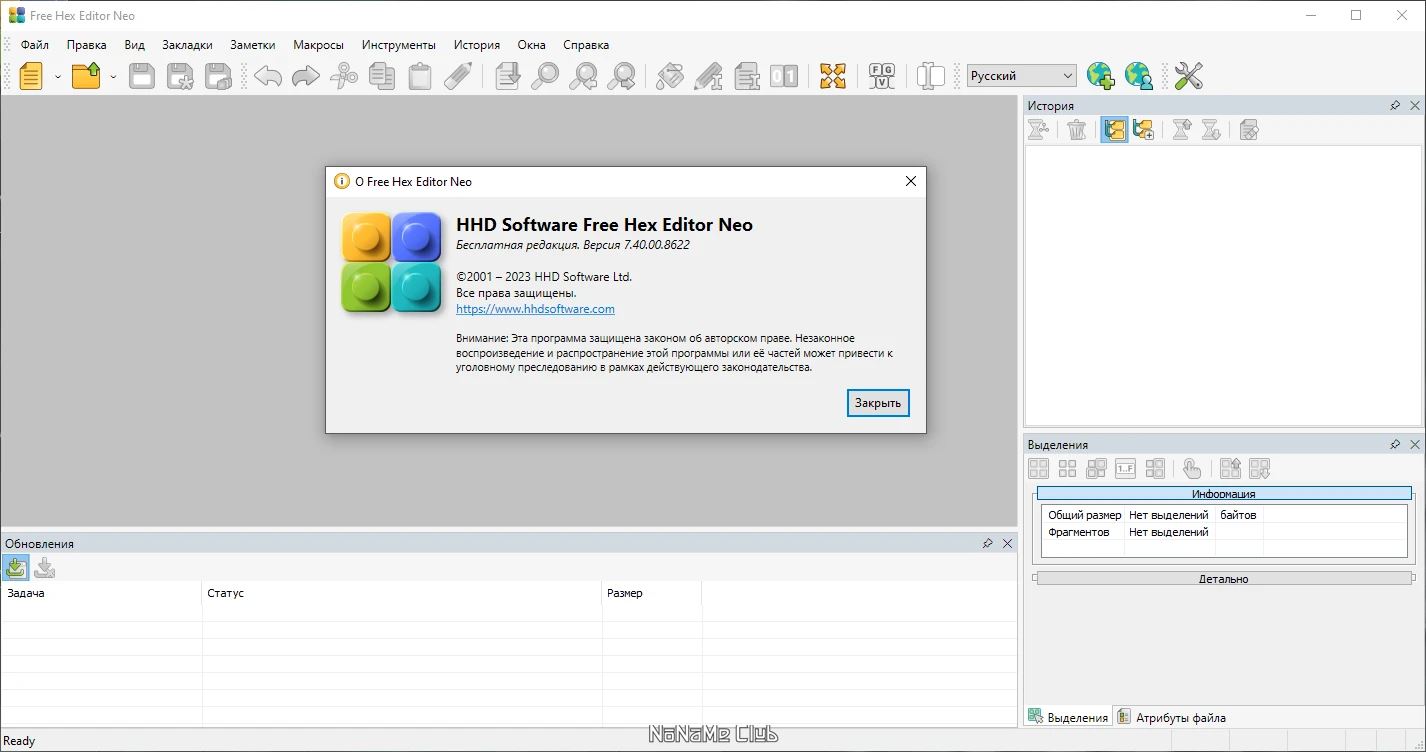The height and width of the screenshot is (752, 1426).
Task: Click the Cut scissors icon
Action: click(343, 76)
